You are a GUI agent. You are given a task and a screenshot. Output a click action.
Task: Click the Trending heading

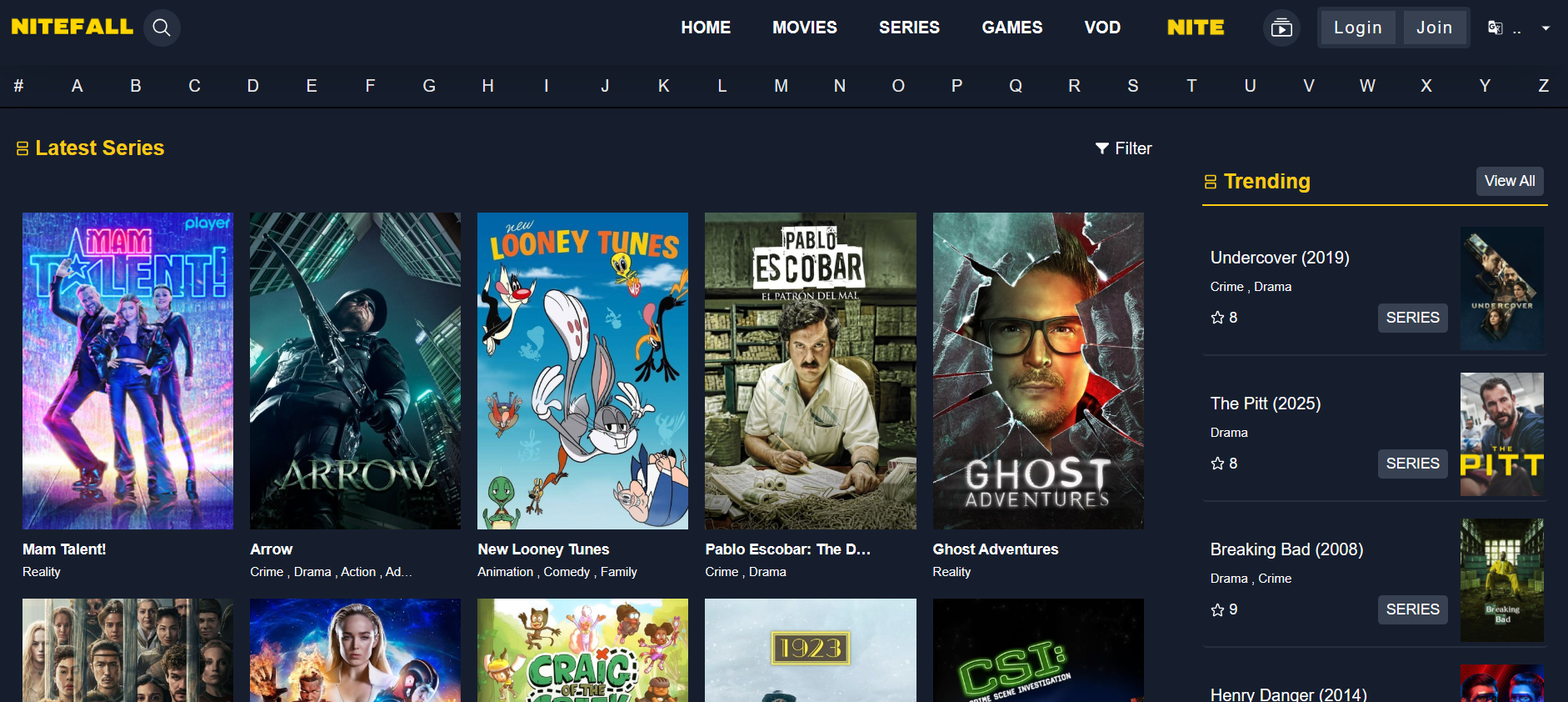1266,182
